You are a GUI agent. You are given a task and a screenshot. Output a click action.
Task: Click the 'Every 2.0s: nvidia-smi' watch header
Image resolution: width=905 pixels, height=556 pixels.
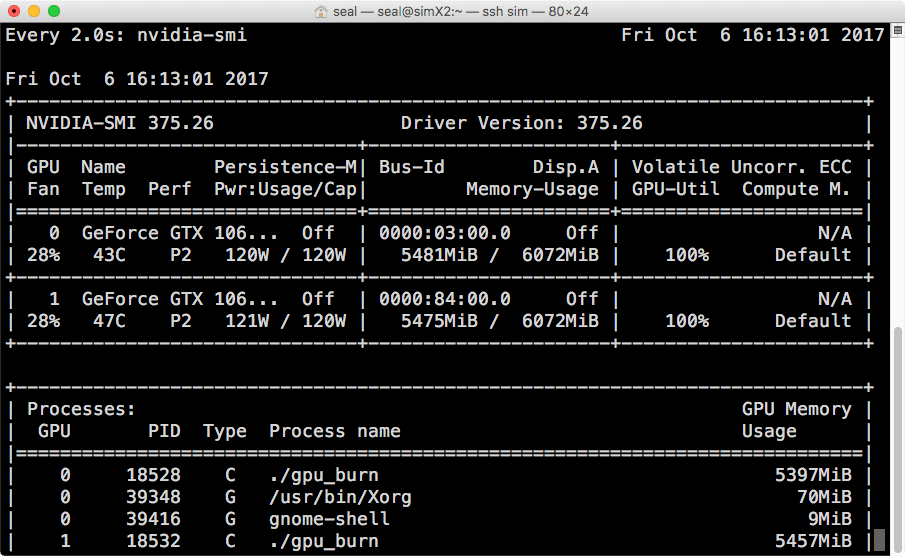[126, 35]
